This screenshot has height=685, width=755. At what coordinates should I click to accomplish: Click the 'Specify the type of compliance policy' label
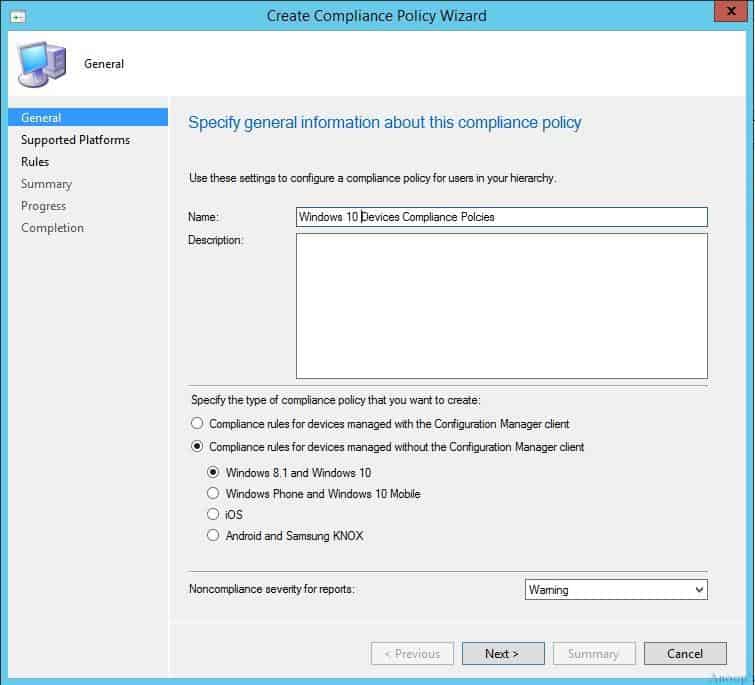336,400
